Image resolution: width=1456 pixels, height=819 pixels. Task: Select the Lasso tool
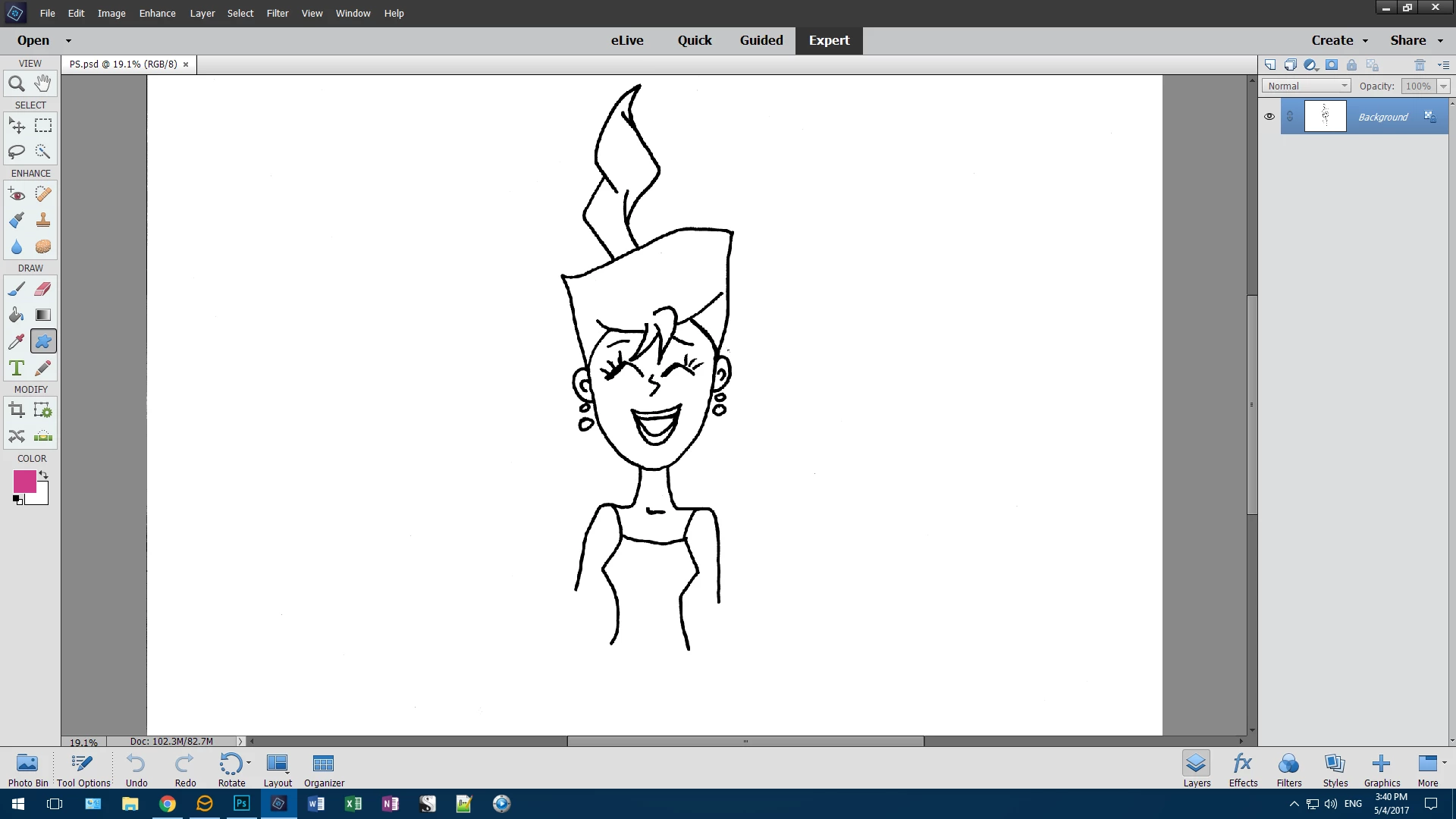tap(17, 152)
